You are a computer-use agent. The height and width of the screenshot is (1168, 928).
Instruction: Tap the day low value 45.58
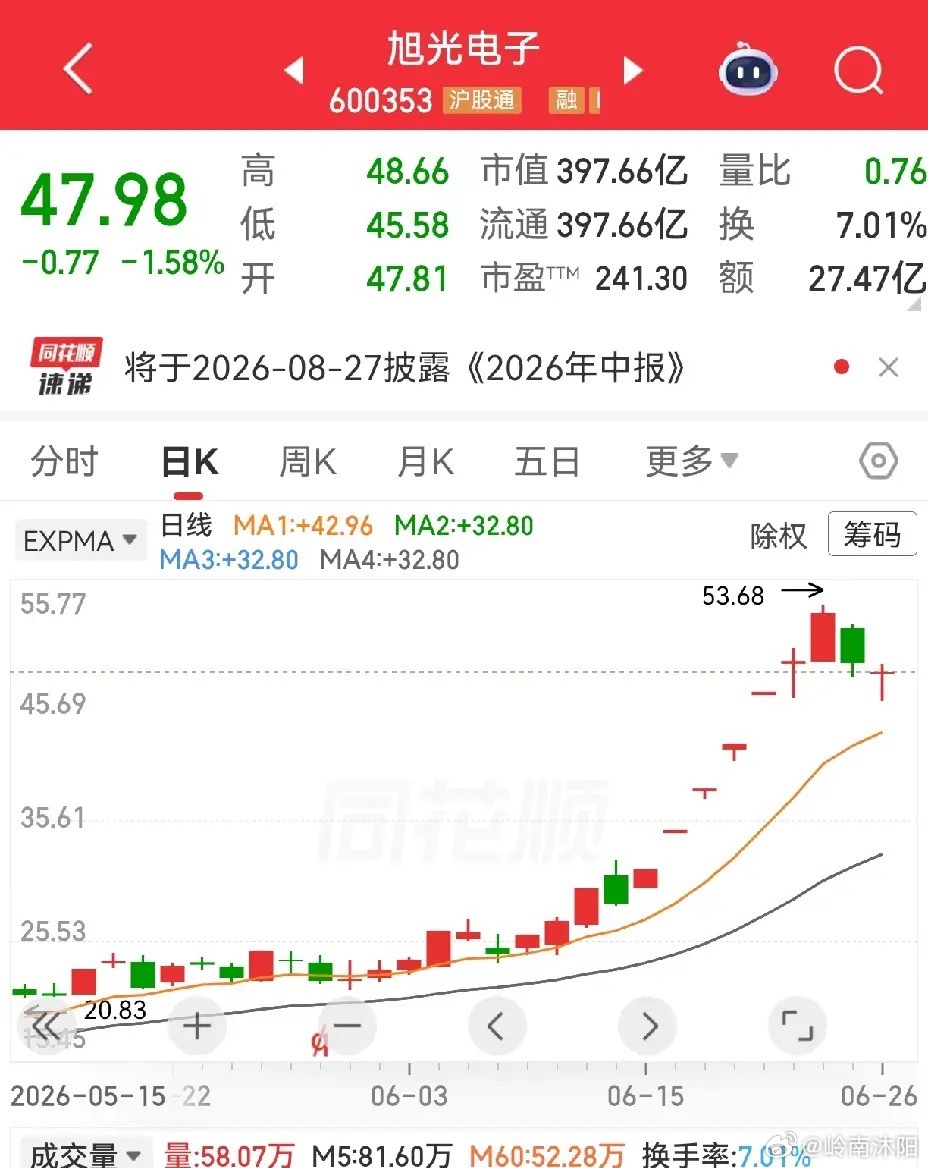407,225
